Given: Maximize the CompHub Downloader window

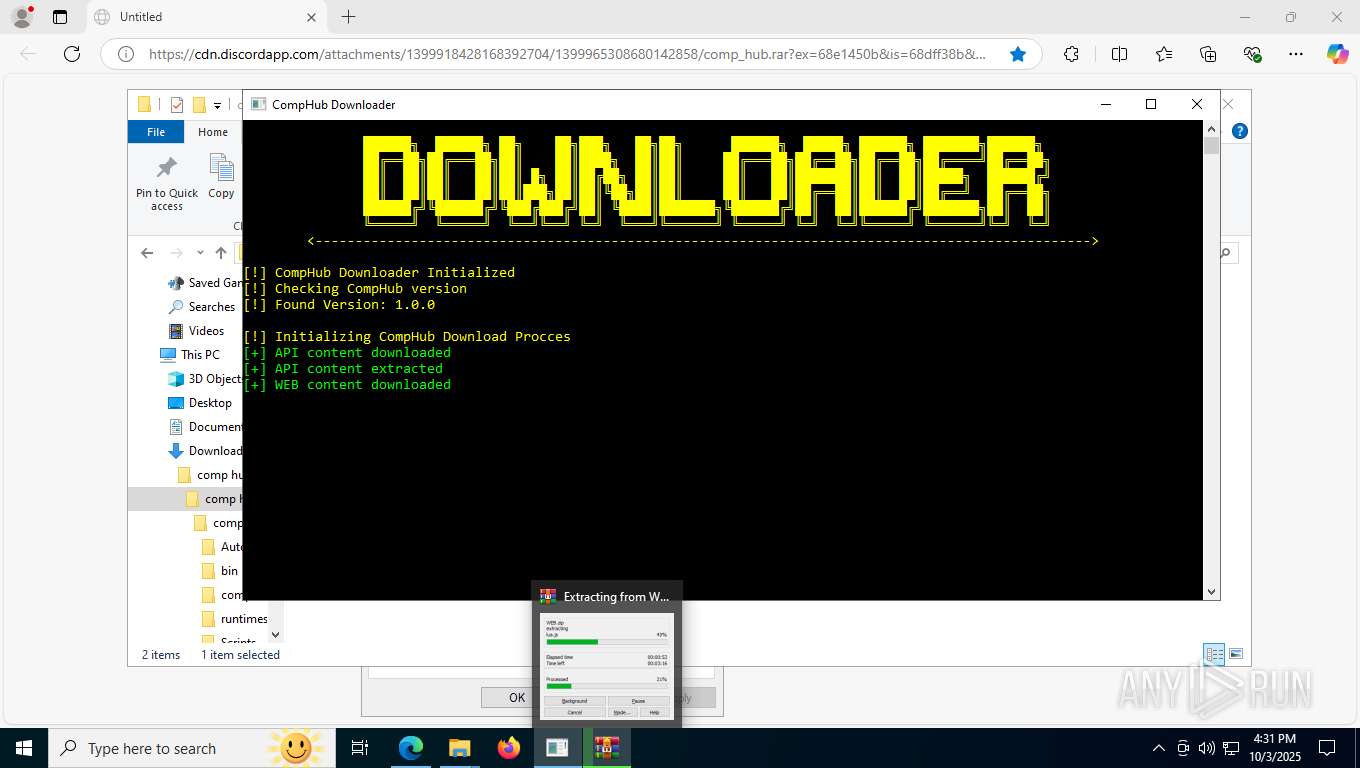Looking at the screenshot, I should [x=1151, y=104].
